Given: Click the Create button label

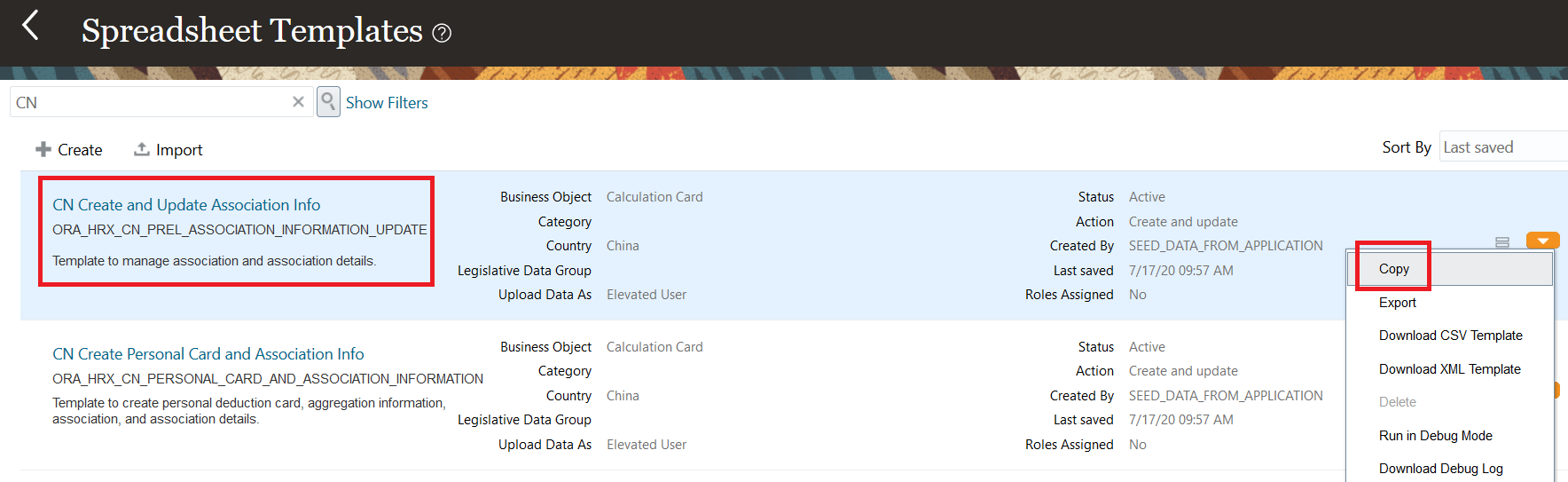Looking at the screenshot, I should click(x=80, y=150).
